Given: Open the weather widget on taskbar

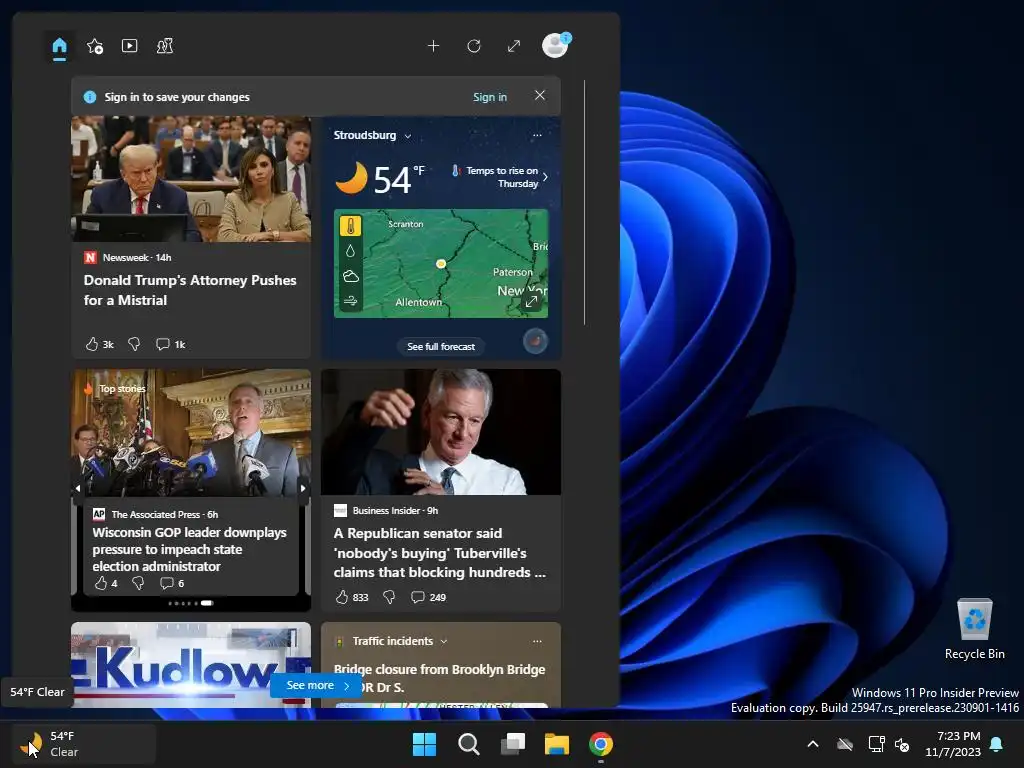Looking at the screenshot, I should (84, 744).
